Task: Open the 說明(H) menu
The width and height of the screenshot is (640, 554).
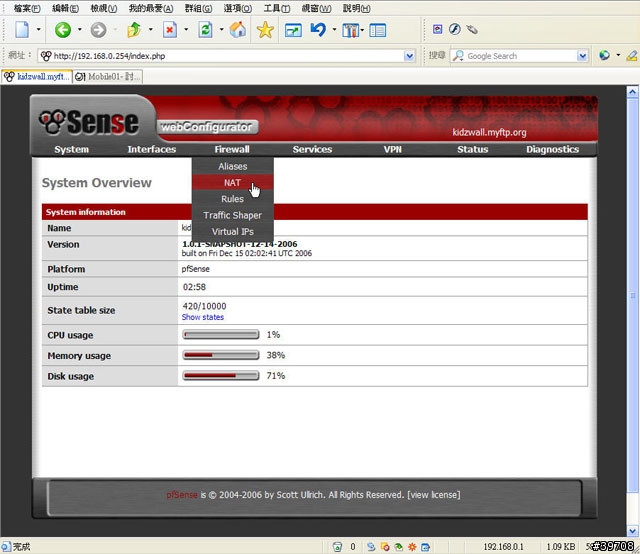Action: tap(356, 8)
